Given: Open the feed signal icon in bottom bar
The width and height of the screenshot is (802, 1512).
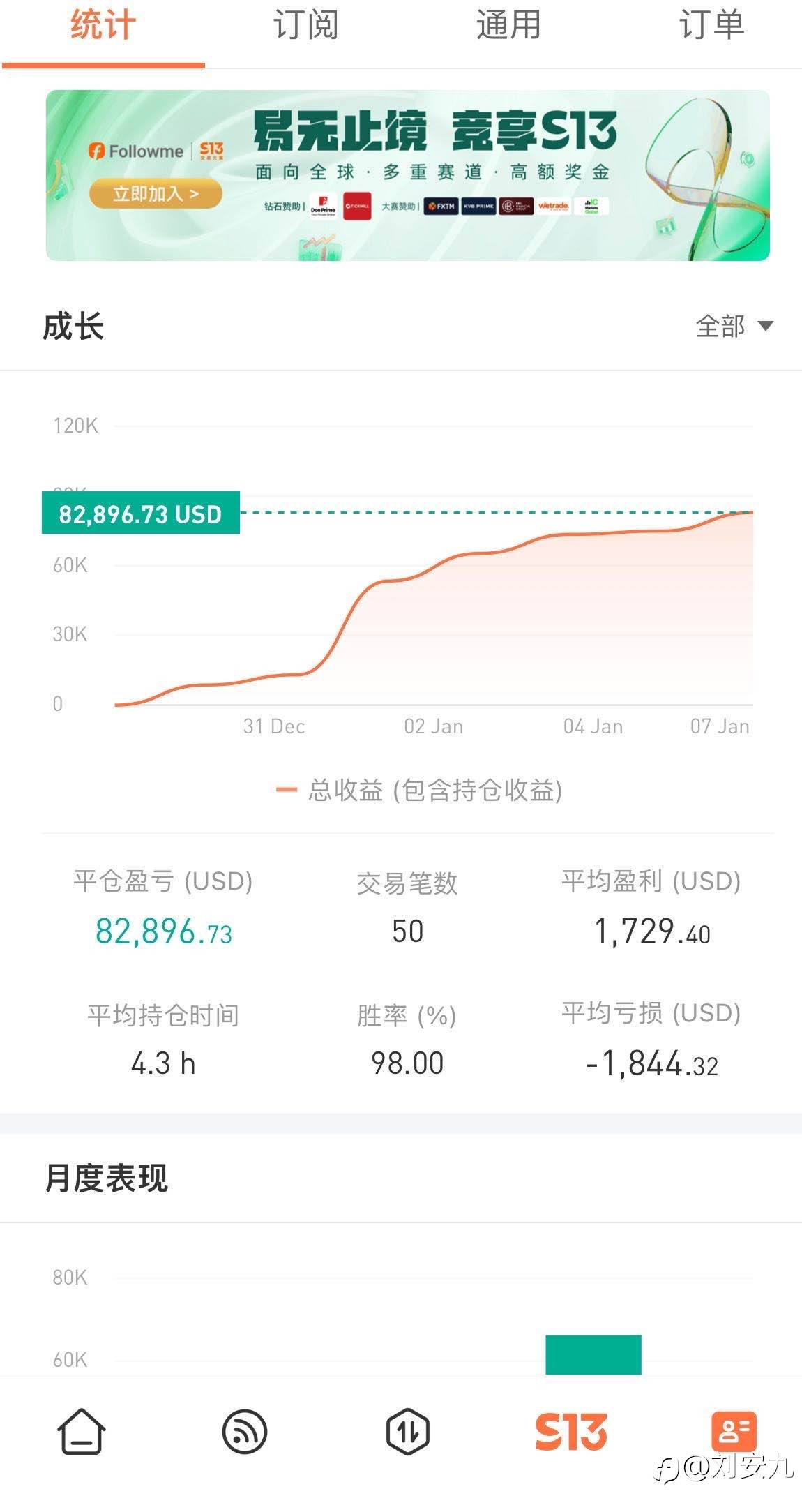Looking at the screenshot, I should coord(244,1431).
